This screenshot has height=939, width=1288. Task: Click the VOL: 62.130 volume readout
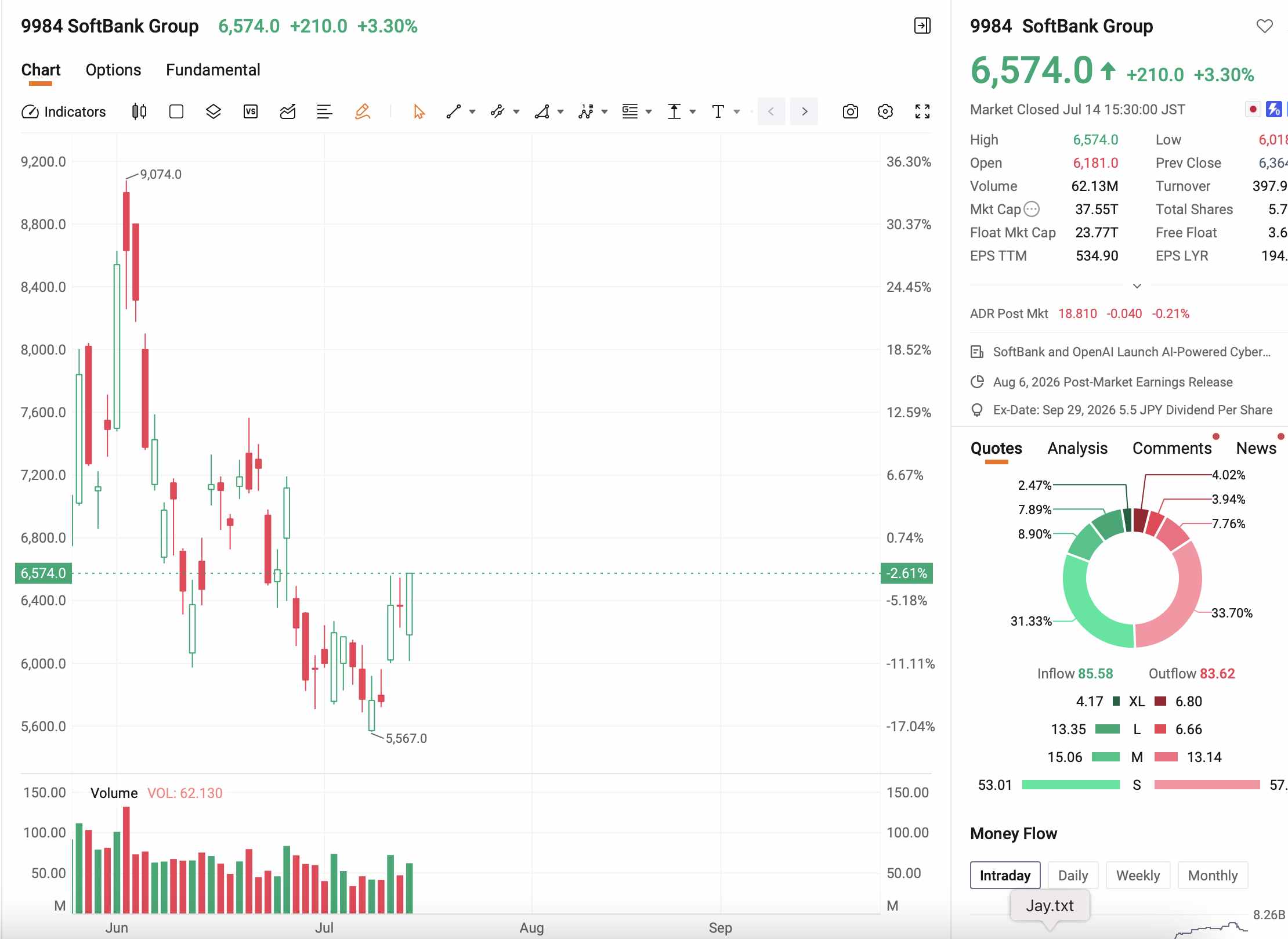(184, 793)
